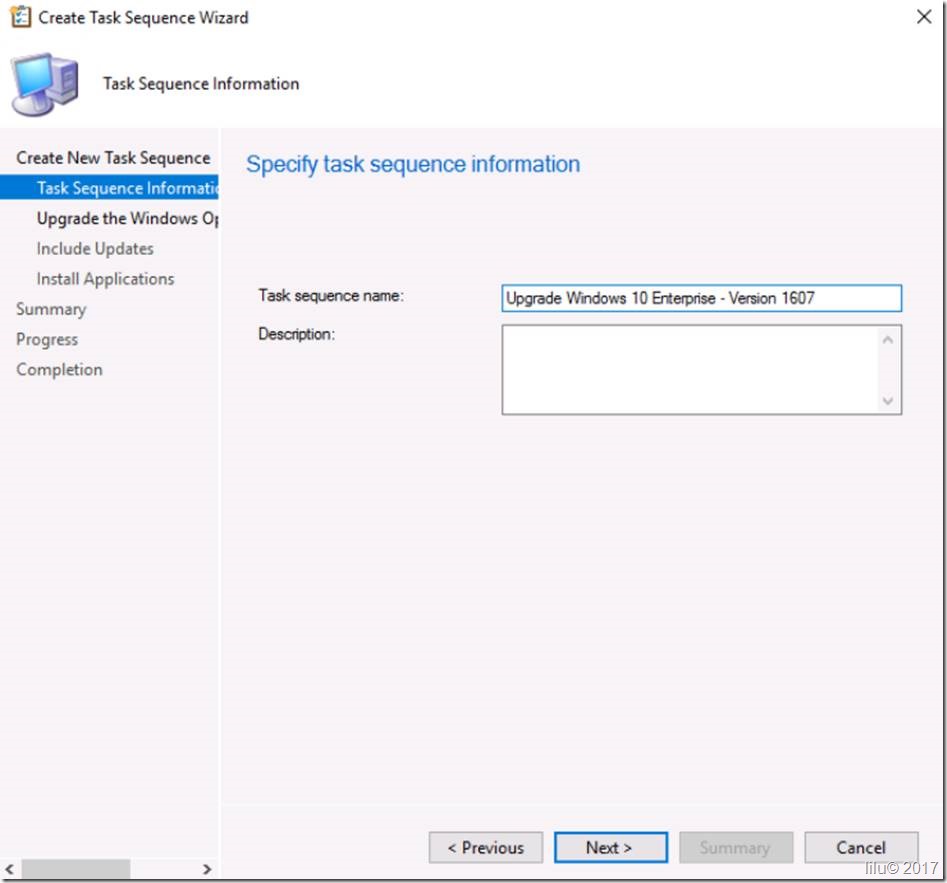The width and height of the screenshot is (947, 883).
Task: Close the Create Task Sequence Wizard window
Action: pyautogui.click(x=923, y=17)
